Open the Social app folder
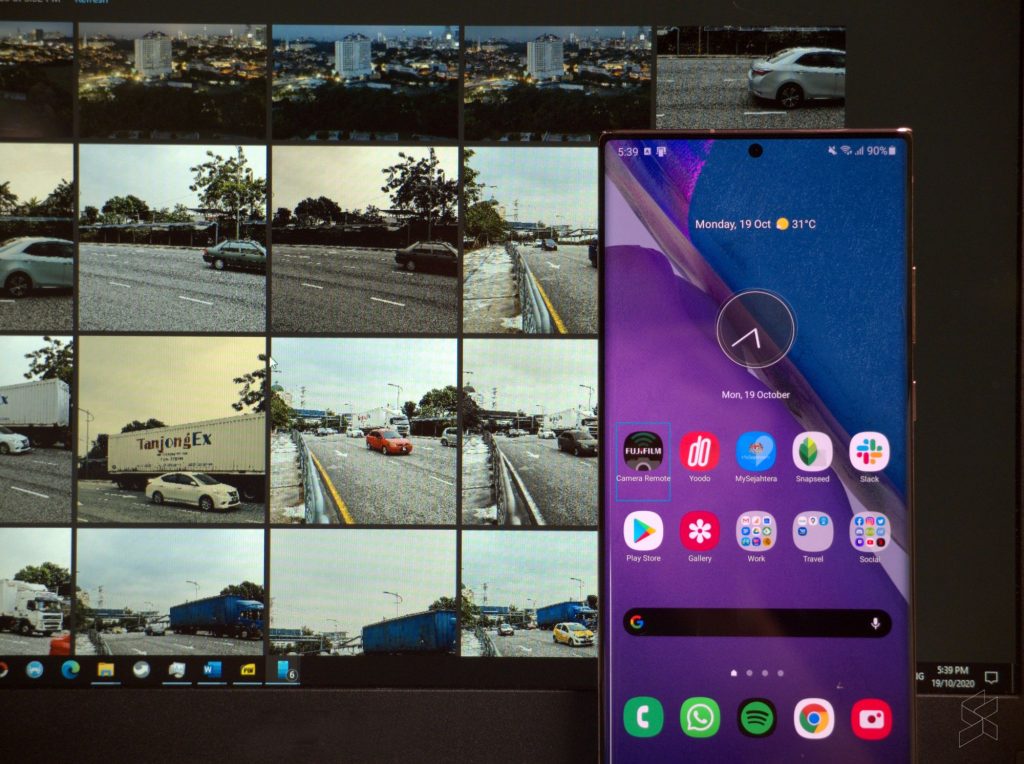Image resolution: width=1024 pixels, height=764 pixels. (x=870, y=532)
